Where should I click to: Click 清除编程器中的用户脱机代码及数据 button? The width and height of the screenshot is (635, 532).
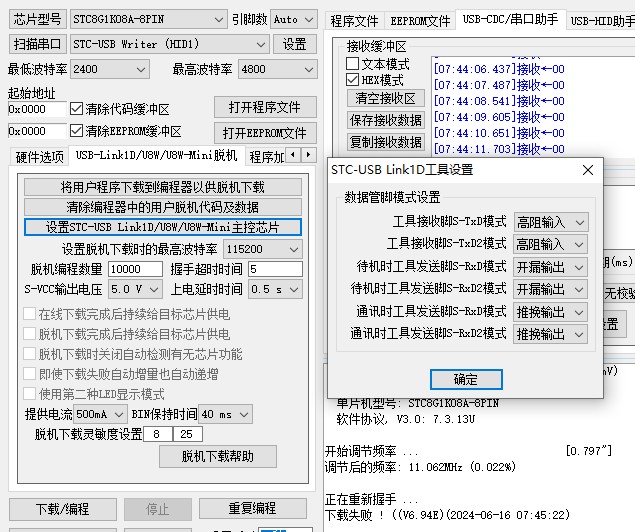(163, 207)
